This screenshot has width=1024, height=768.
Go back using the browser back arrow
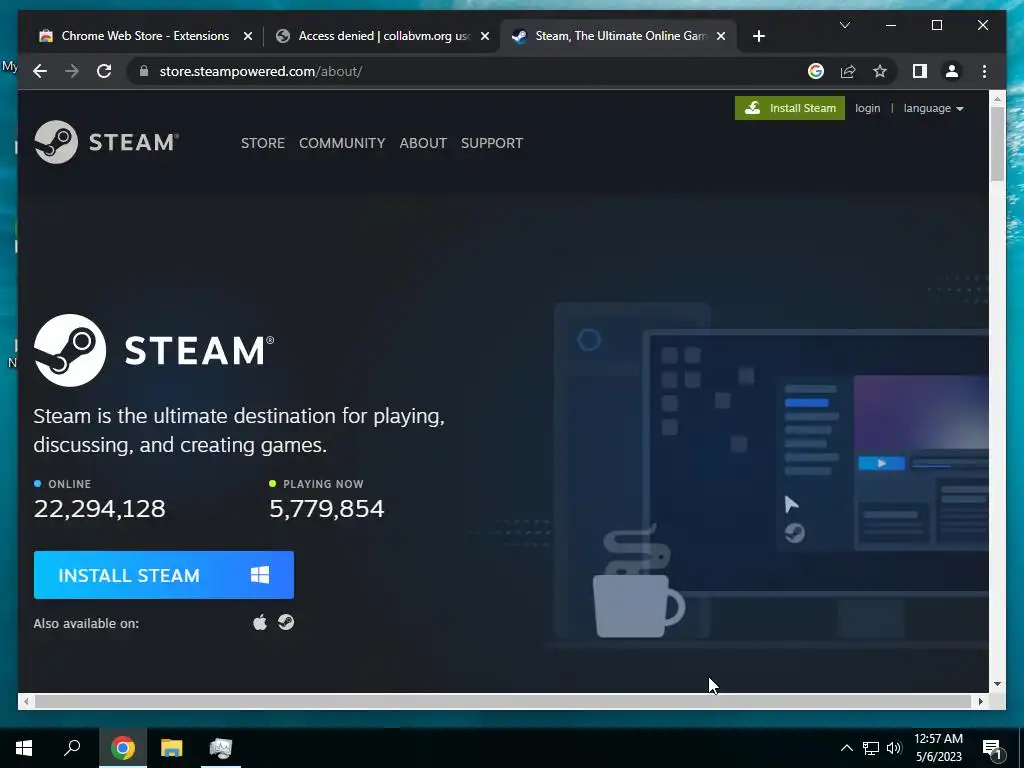tap(40, 71)
